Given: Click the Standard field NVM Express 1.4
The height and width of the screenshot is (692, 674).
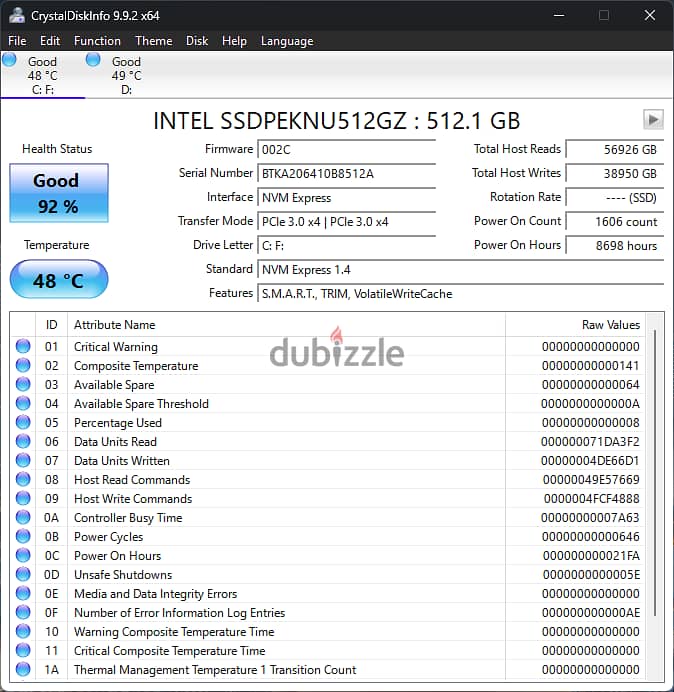Looking at the screenshot, I should point(460,270).
